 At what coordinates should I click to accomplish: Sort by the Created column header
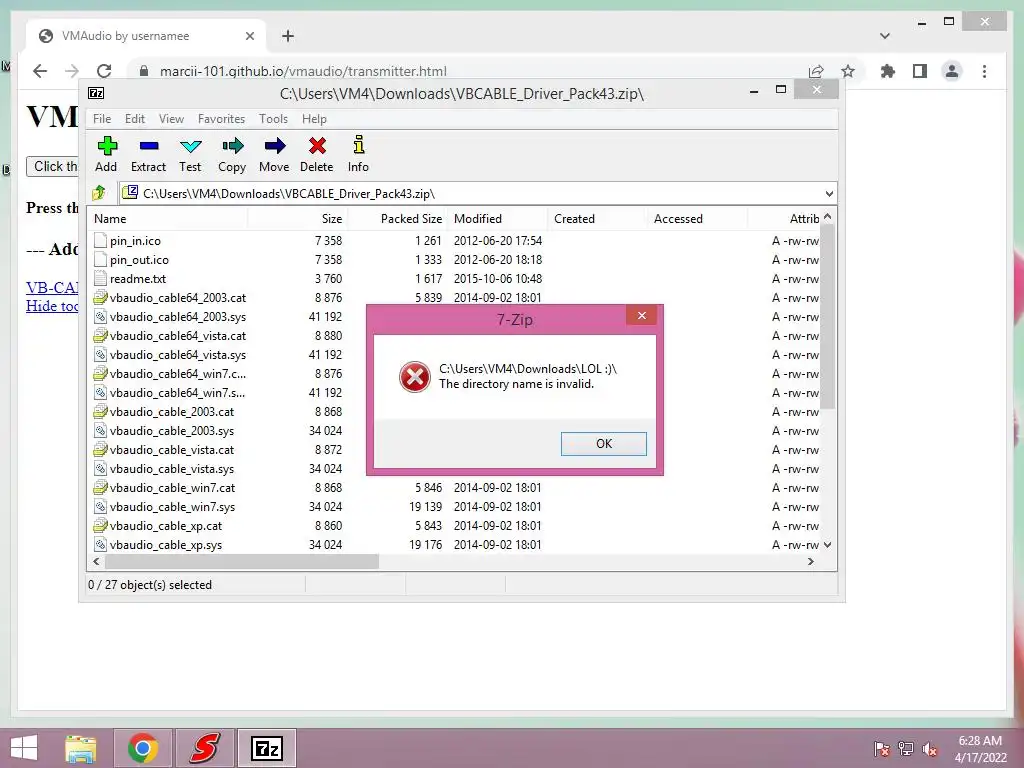[598, 219]
